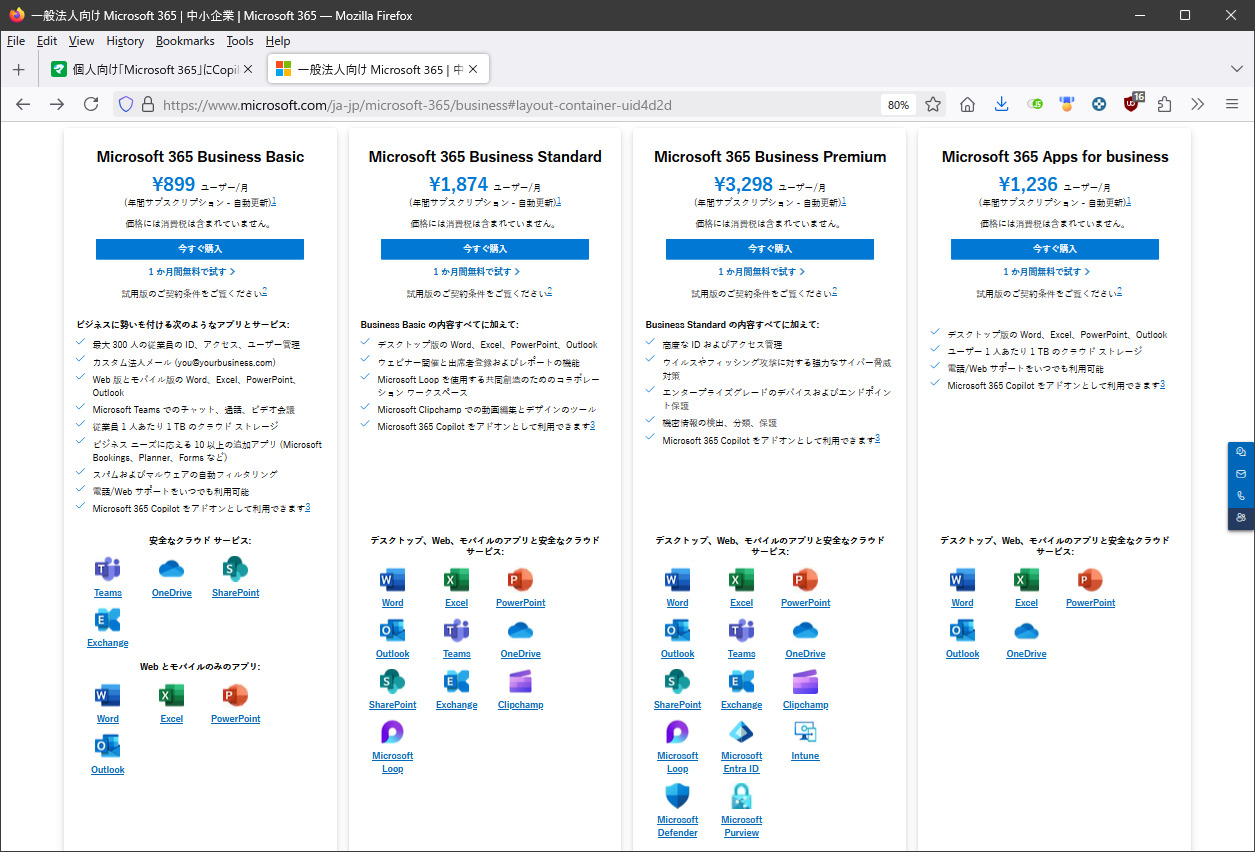The width and height of the screenshot is (1255, 852).
Task: Click the URL address bar
Action: (x=500, y=105)
